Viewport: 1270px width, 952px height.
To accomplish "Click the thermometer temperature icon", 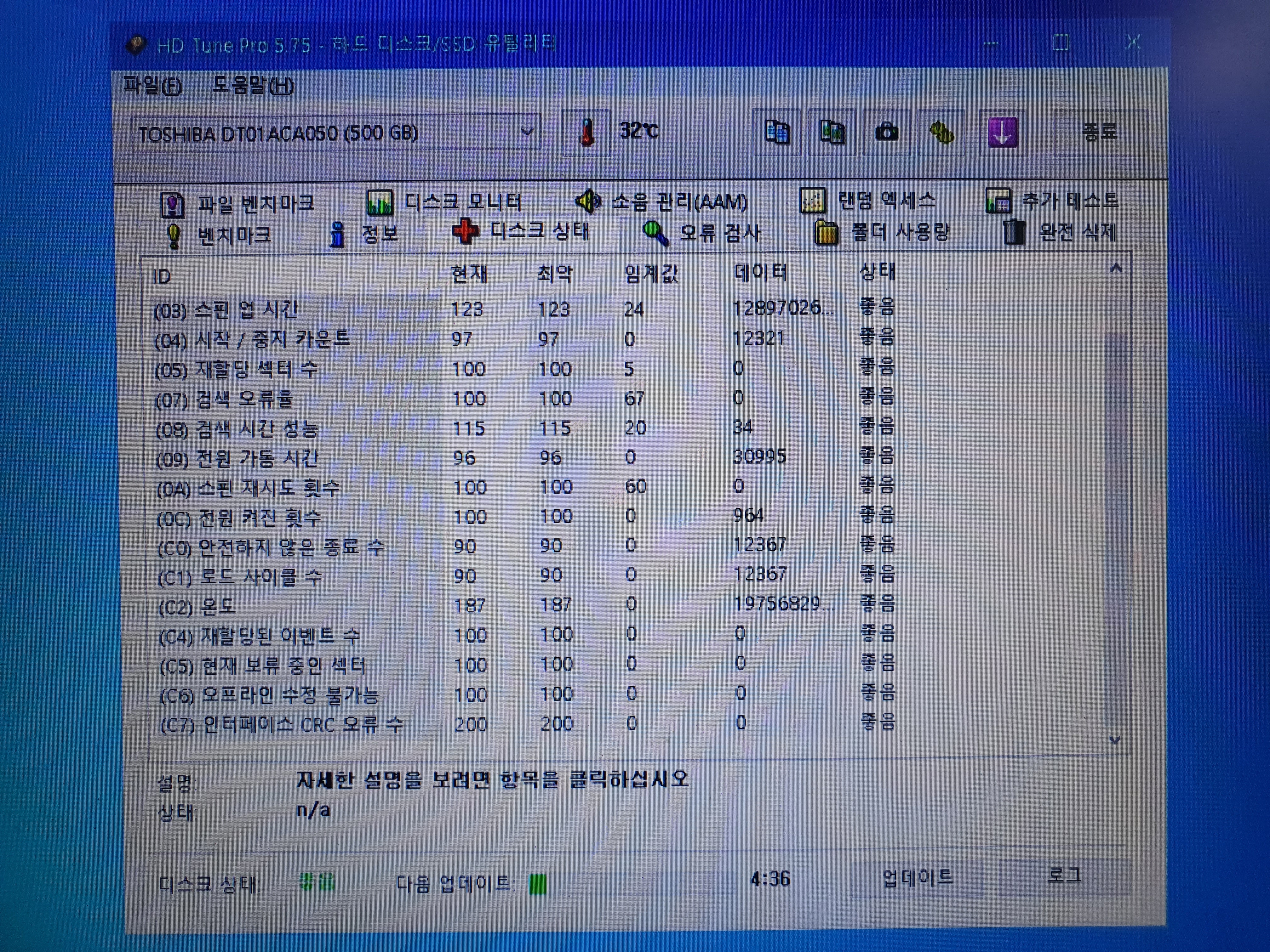I will pos(586,133).
